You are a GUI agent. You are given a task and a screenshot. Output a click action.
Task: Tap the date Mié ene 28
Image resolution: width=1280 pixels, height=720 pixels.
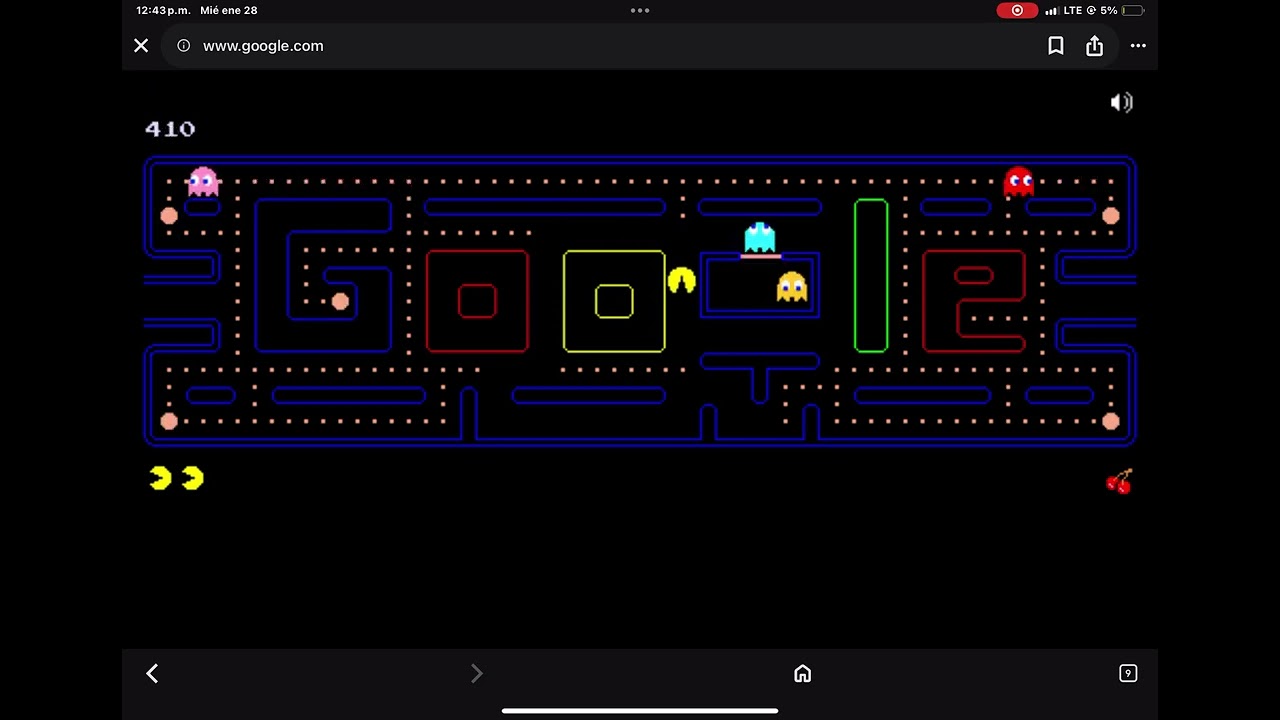pyautogui.click(x=228, y=10)
